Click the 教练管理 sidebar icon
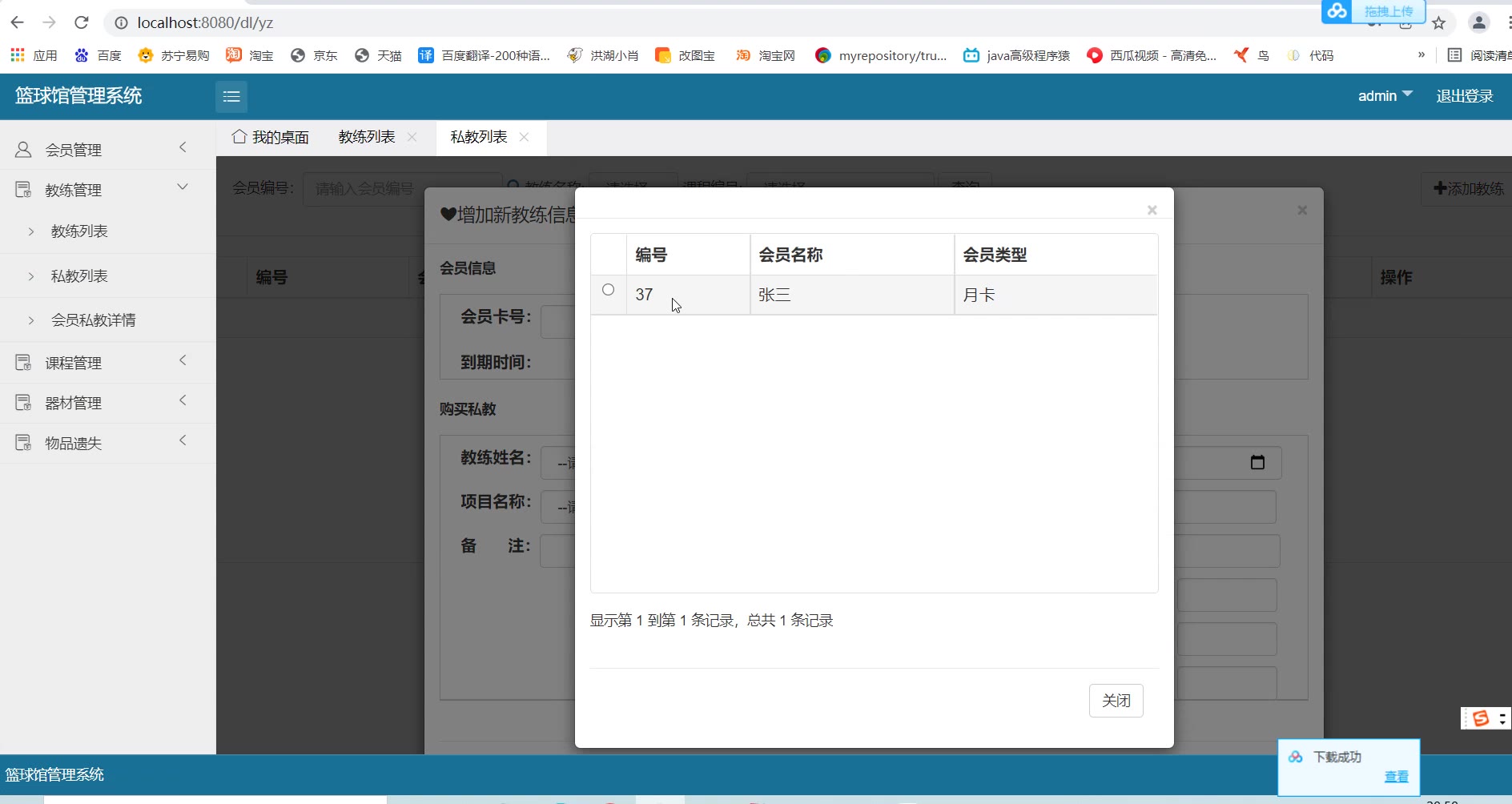Image resolution: width=1512 pixels, height=804 pixels. click(23, 190)
